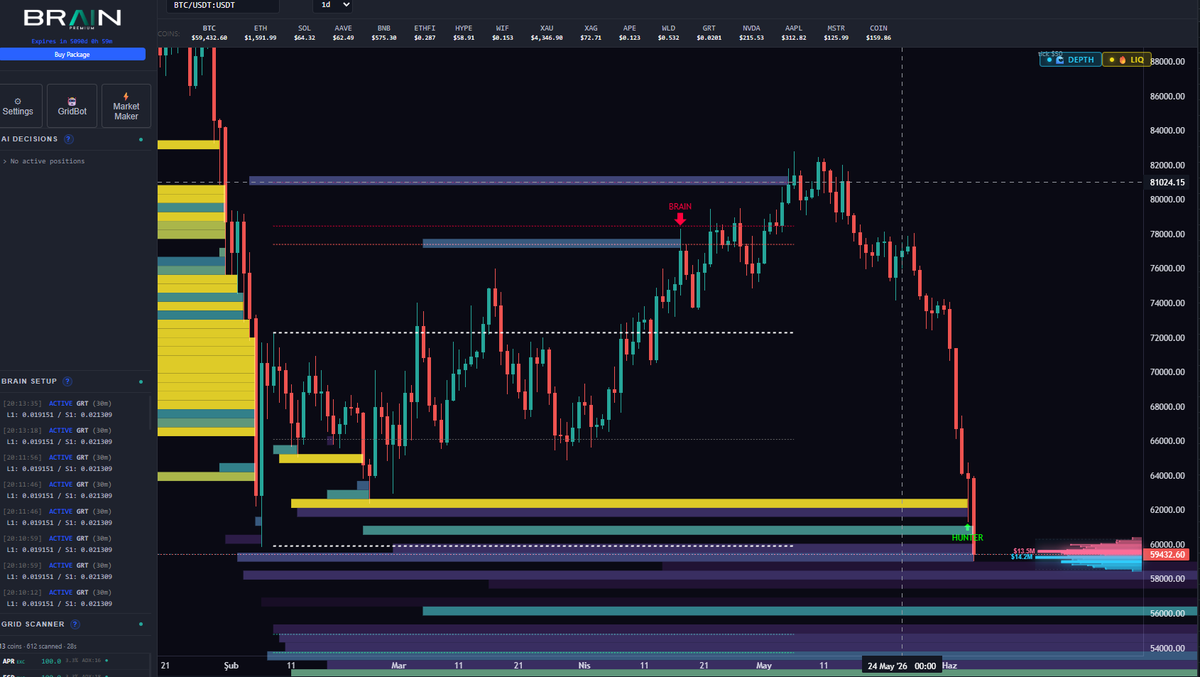Select the APR row in Grid Scanner

coord(77,660)
